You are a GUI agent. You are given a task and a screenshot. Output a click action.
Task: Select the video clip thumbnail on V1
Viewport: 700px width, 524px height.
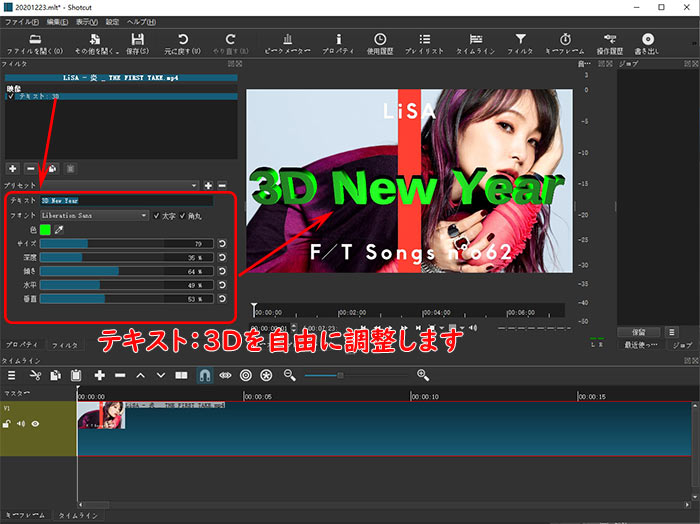coord(101,415)
